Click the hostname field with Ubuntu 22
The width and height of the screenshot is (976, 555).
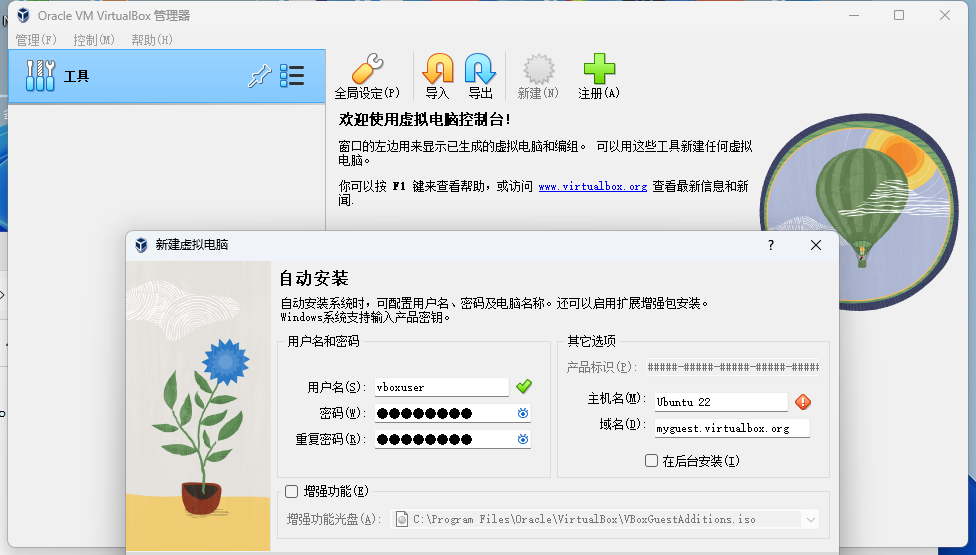721,402
